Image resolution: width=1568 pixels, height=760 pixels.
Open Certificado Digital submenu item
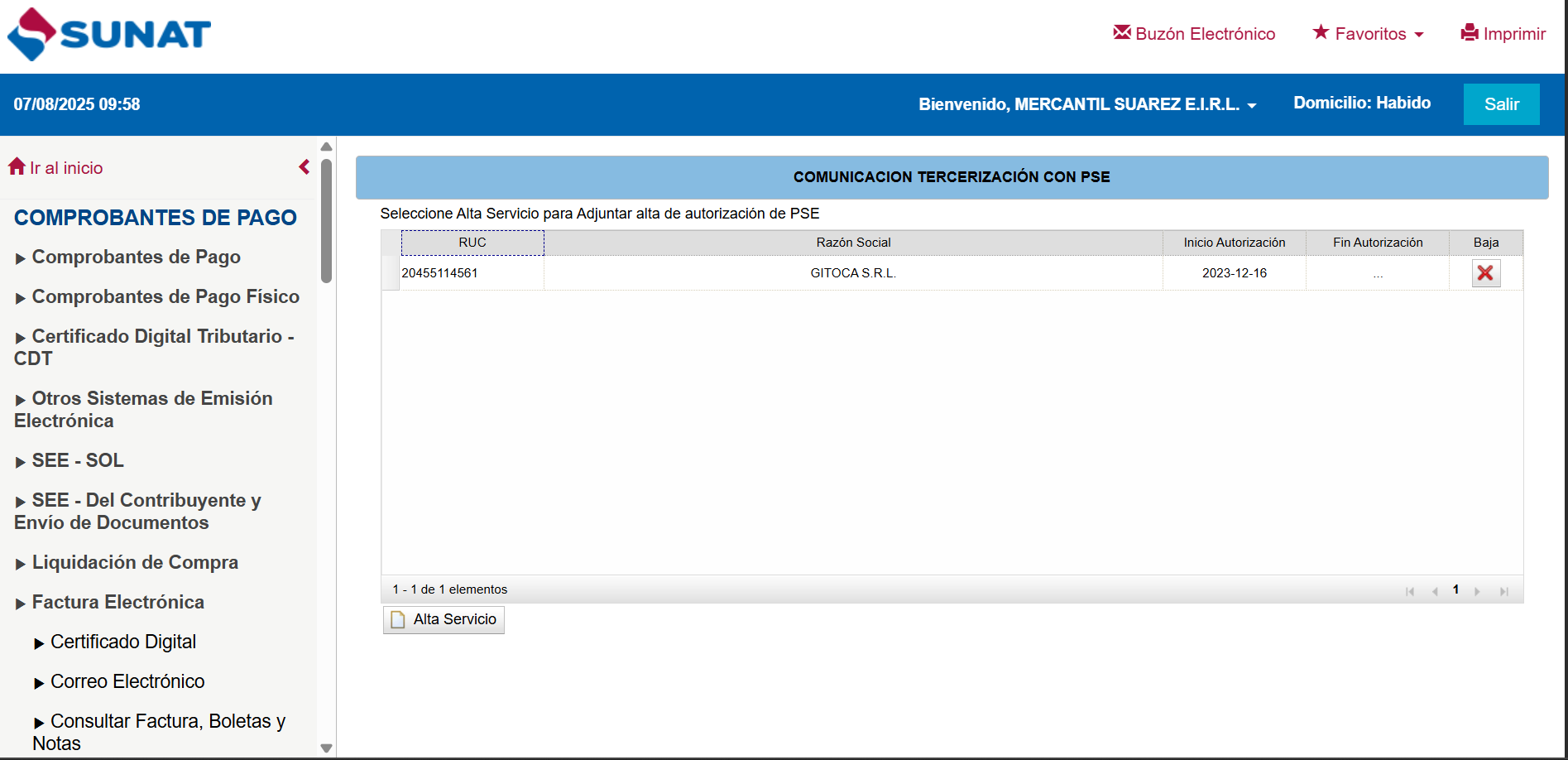click(115, 642)
